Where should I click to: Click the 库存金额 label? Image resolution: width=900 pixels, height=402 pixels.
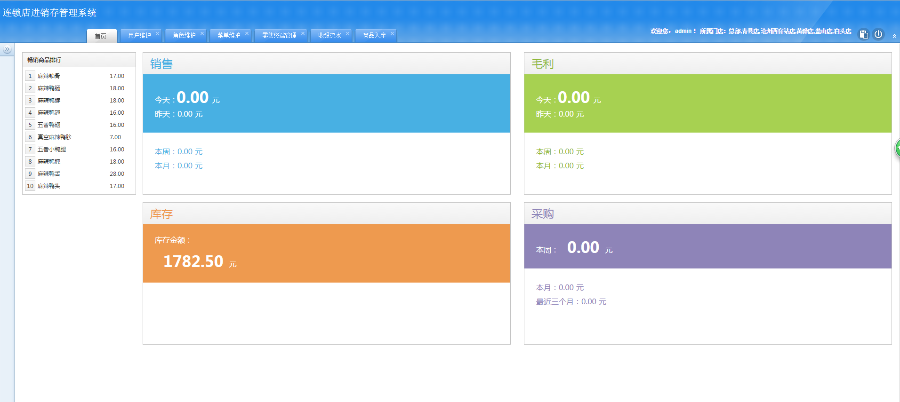(x=170, y=241)
